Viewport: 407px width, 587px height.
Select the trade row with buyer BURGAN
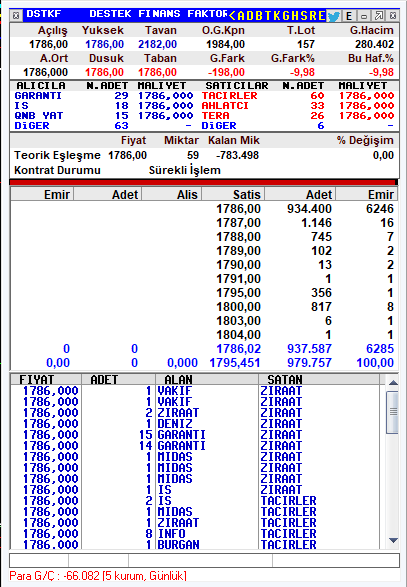point(195,544)
